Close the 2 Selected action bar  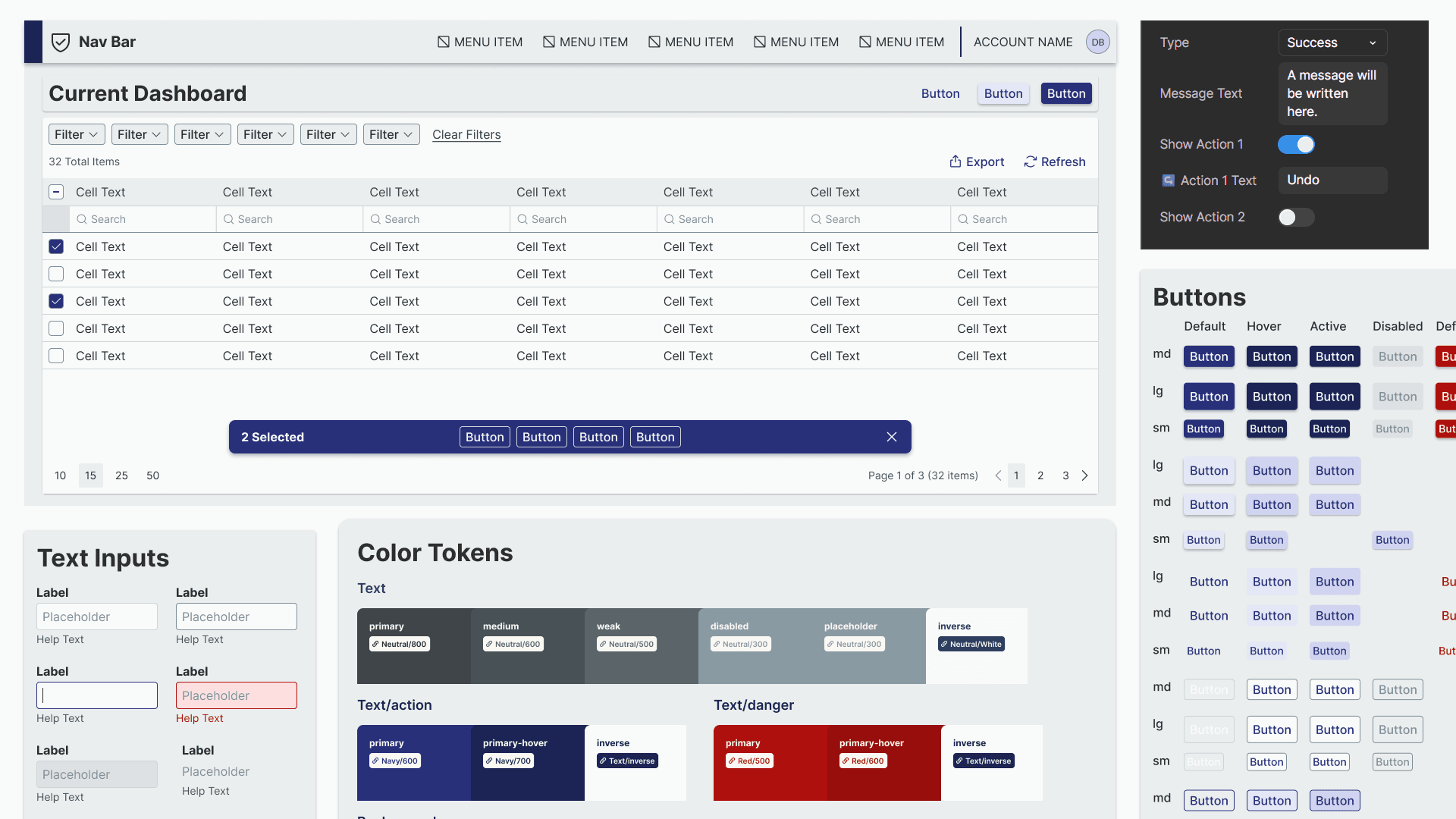tap(892, 437)
